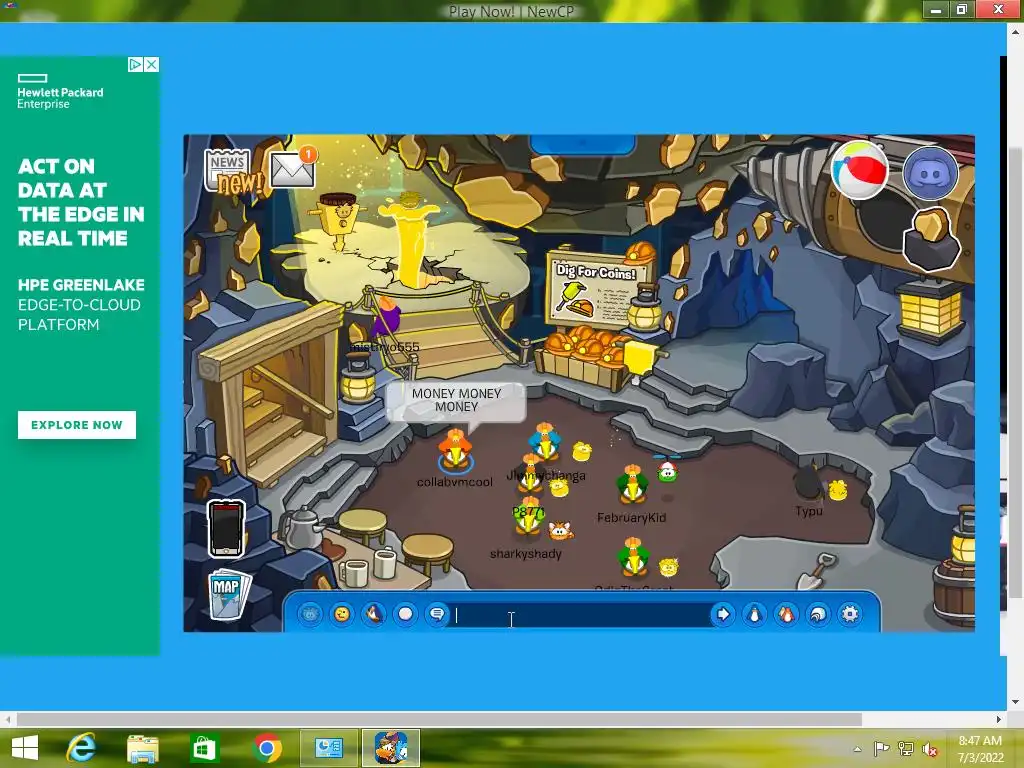This screenshot has width=1024, height=768.
Task: Launch Google Chrome from the taskbar
Action: (x=266, y=748)
